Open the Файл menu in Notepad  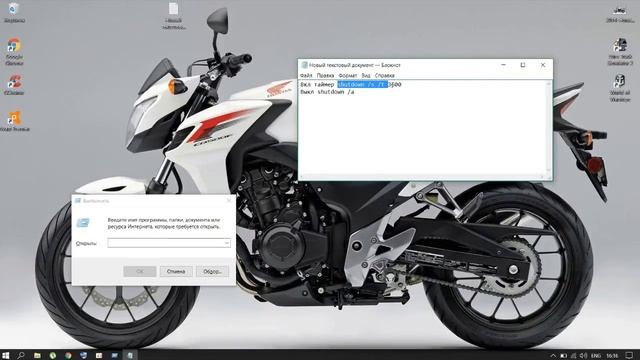click(x=306, y=76)
